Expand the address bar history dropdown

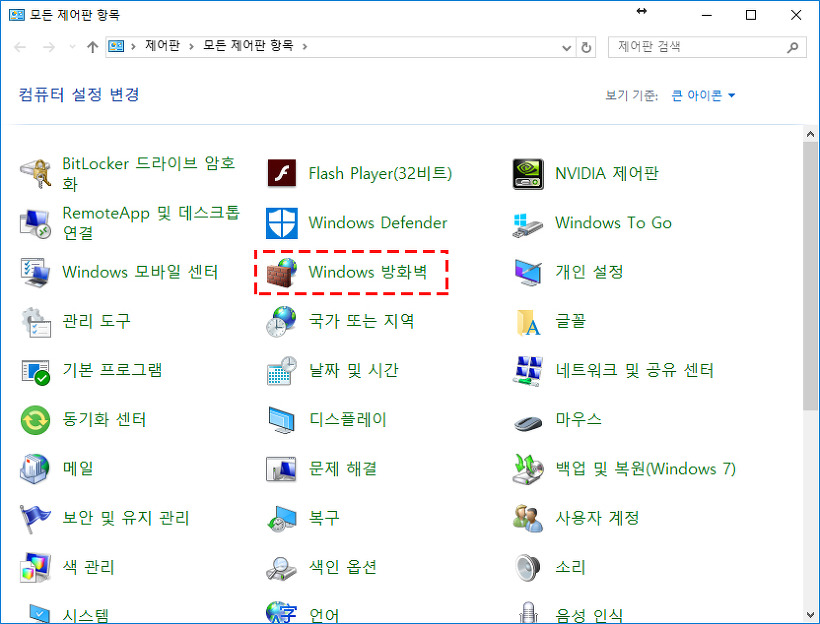566,48
